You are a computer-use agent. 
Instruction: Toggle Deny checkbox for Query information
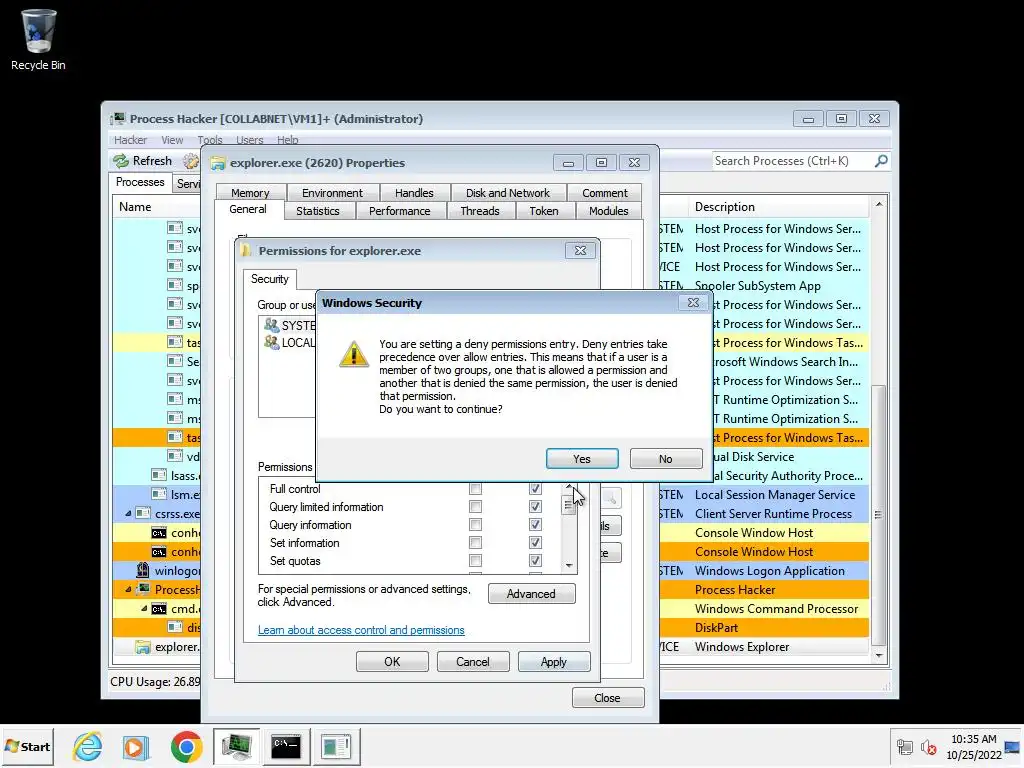coord(535,524)
